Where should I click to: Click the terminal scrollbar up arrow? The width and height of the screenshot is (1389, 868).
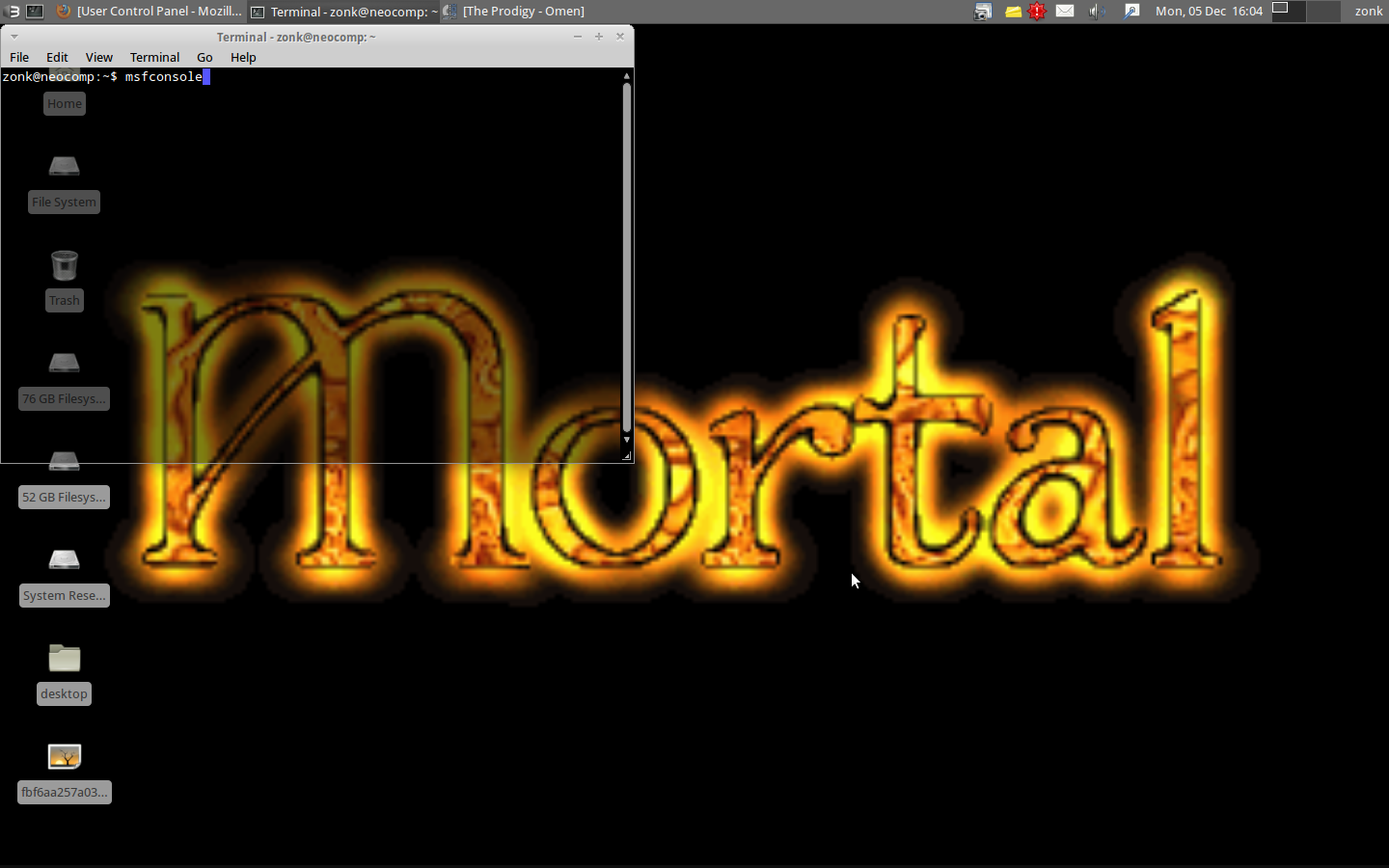point(627,75)
